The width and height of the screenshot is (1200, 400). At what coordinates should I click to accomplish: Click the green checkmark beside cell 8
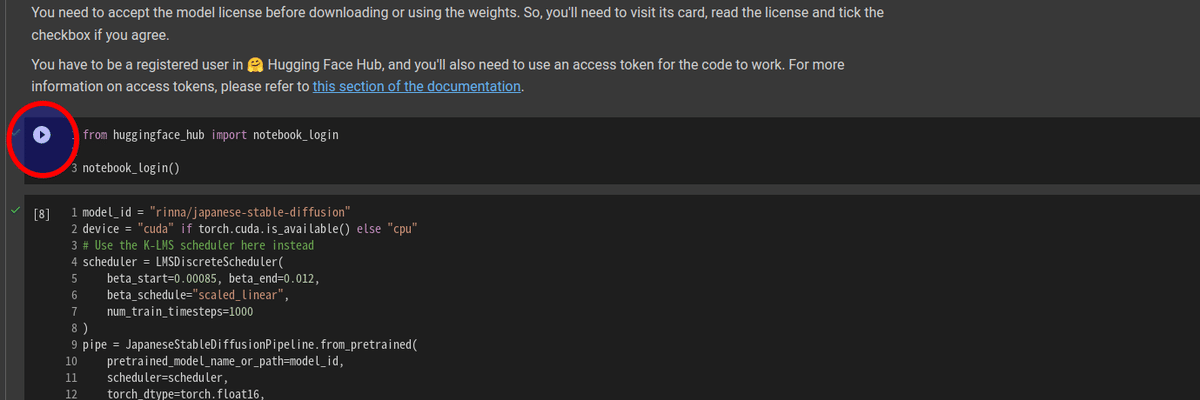click(15, 211)
